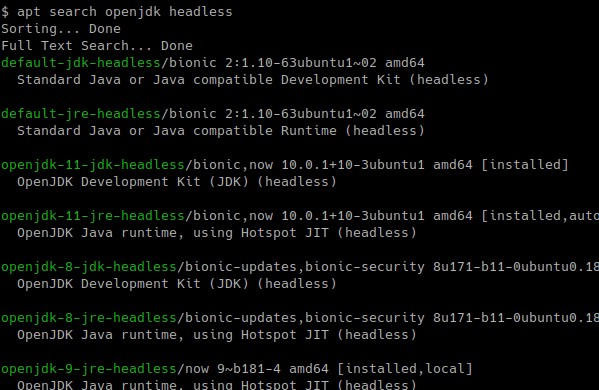This screenshot has height=390, width=599.
Task: Select the openjdk-8-jre-headless package name
Action: tap(89, 318)
